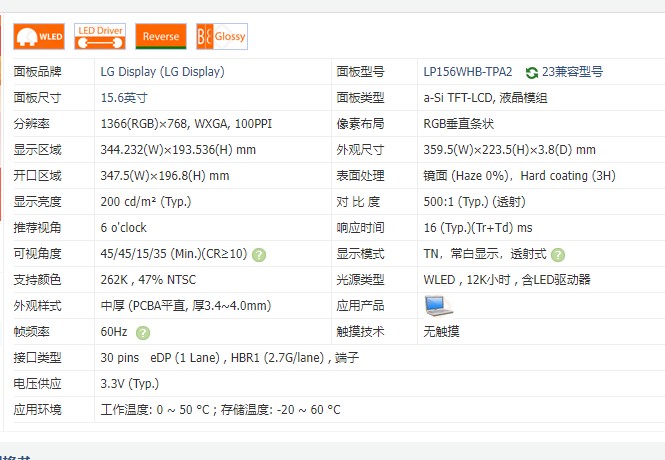Screen dimensions: 665x460
Task: Select the contrast ratio 500:1 (Typ.) value
Action: (474, 201)
